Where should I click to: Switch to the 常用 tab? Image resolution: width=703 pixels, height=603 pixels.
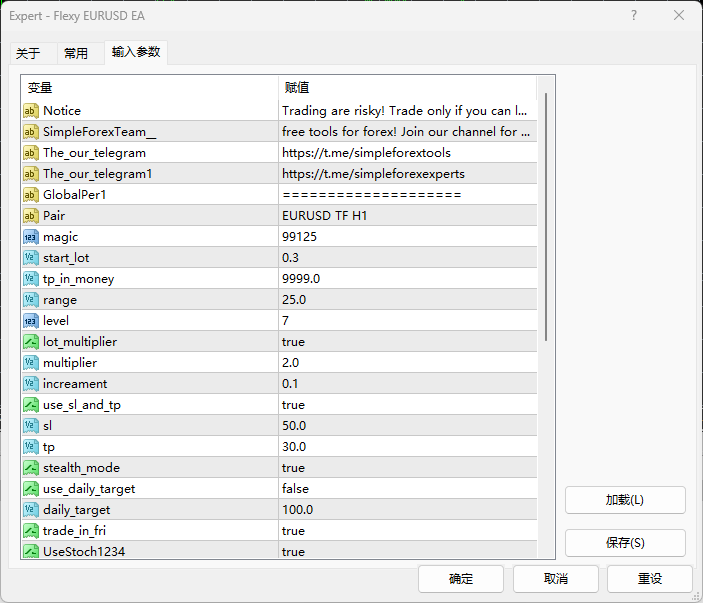coord(76,54)
